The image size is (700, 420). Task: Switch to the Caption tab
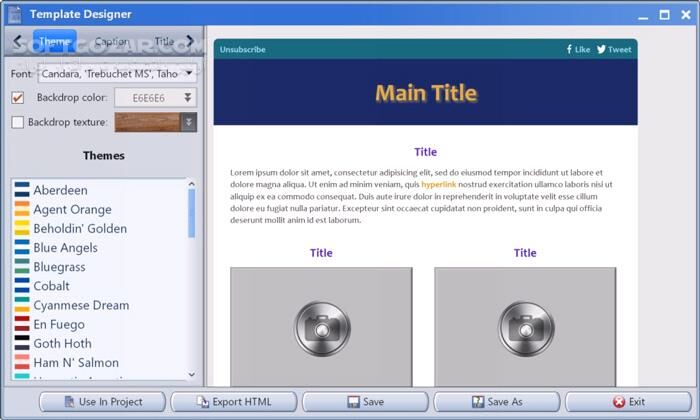click(111, 42)
